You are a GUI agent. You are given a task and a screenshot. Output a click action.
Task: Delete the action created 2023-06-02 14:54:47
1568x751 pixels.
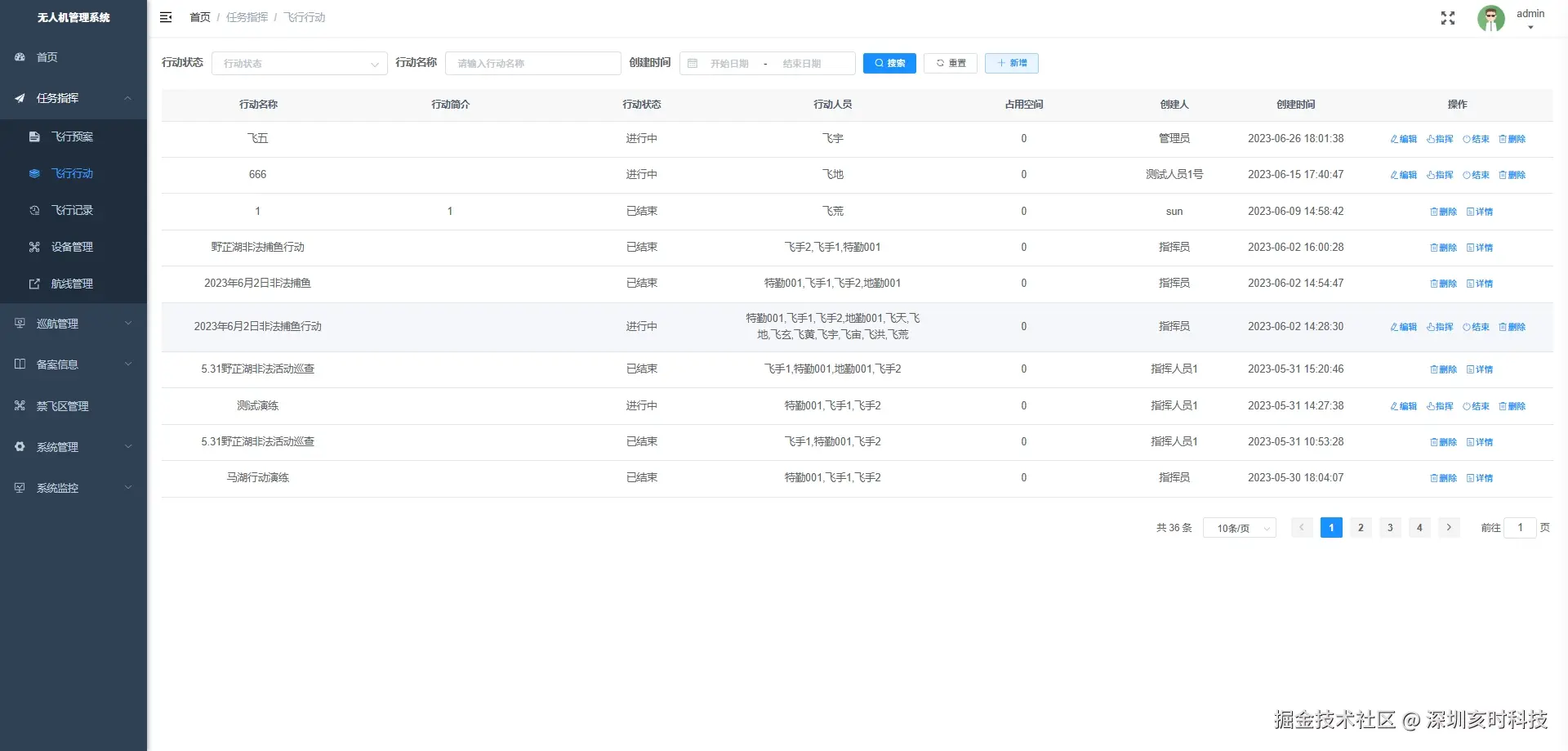pyautogui.click(x=1443, y=284)
